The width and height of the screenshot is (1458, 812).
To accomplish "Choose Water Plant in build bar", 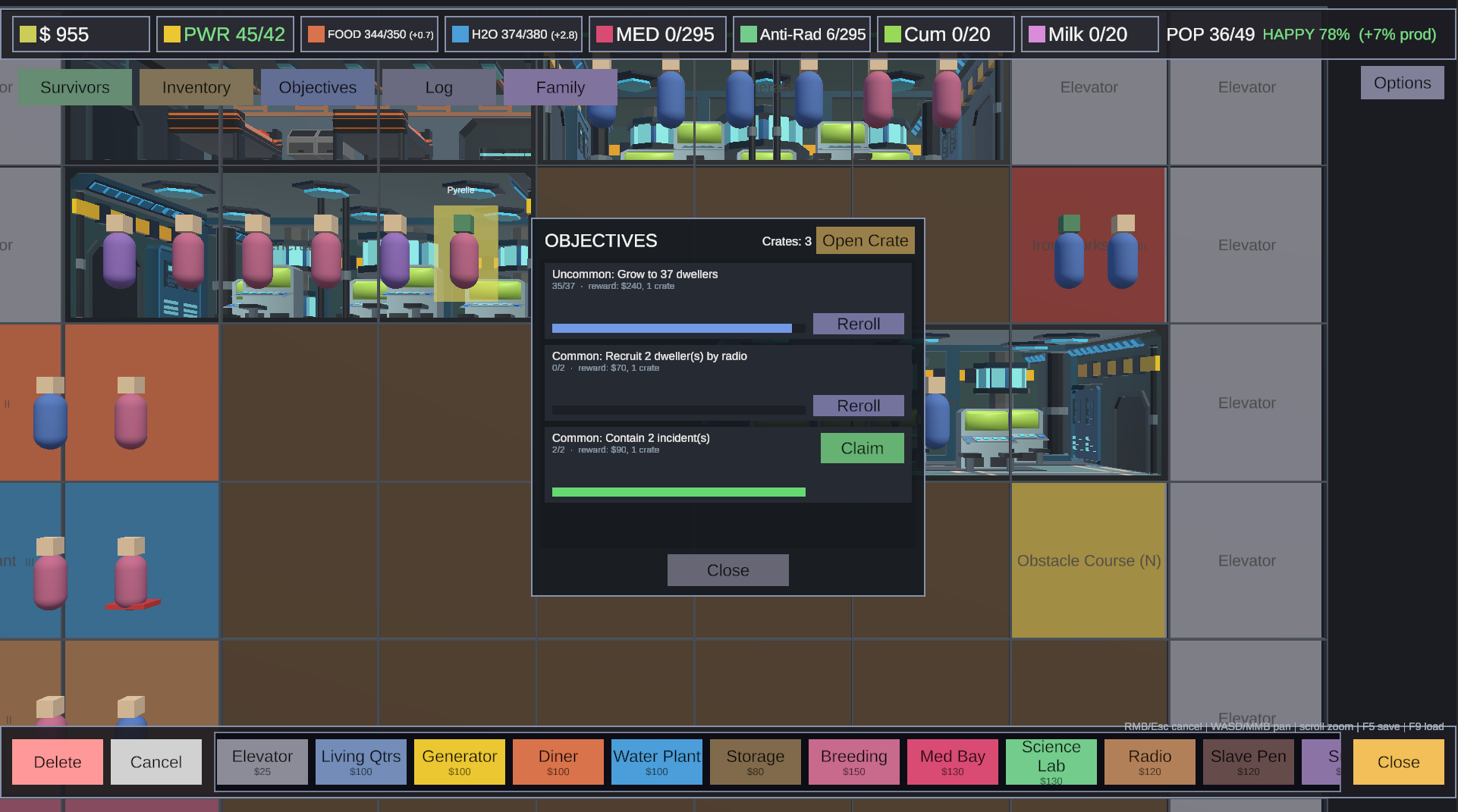I will click(x=657, y=762).
